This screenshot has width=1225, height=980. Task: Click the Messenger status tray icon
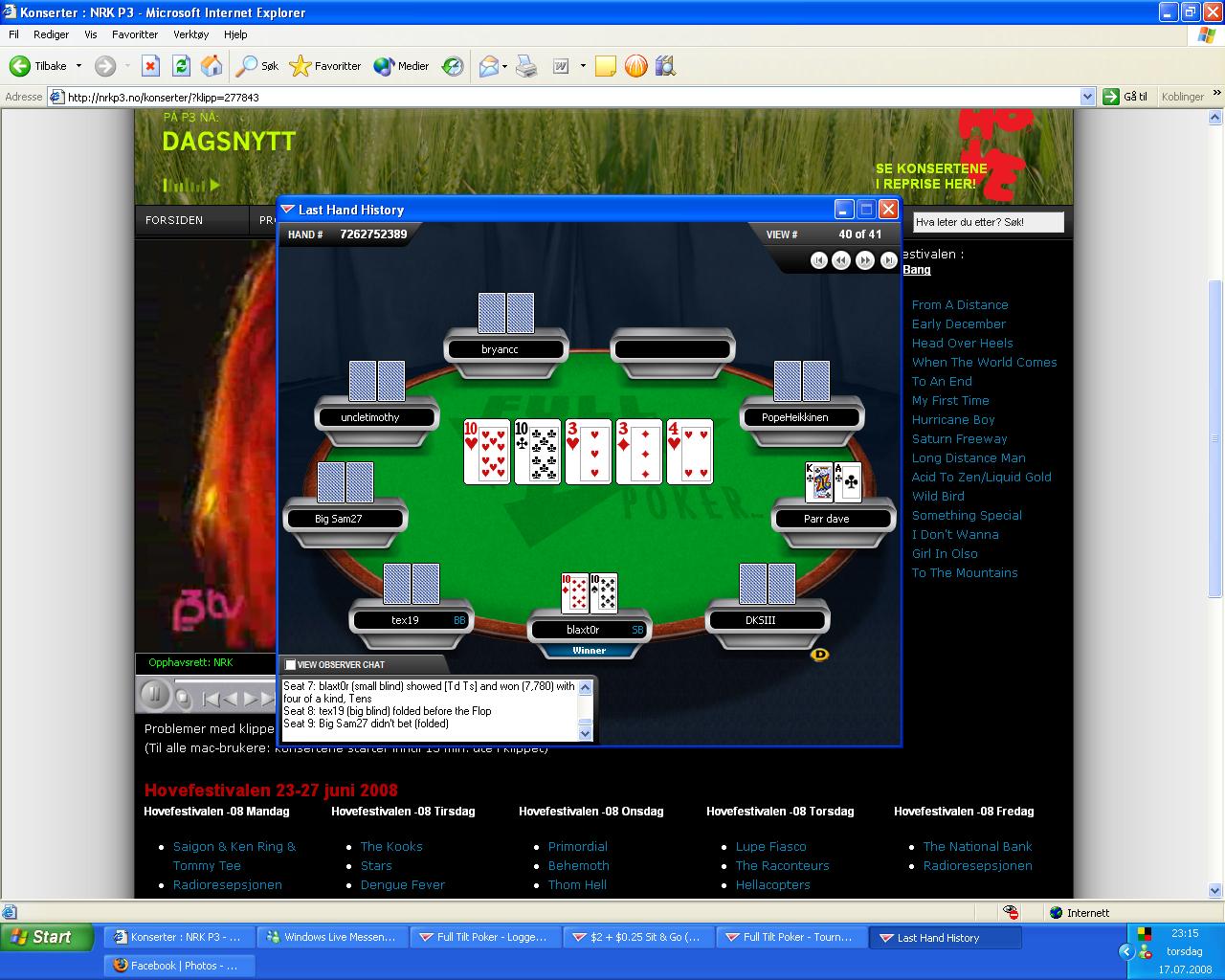click(1145, 951)
